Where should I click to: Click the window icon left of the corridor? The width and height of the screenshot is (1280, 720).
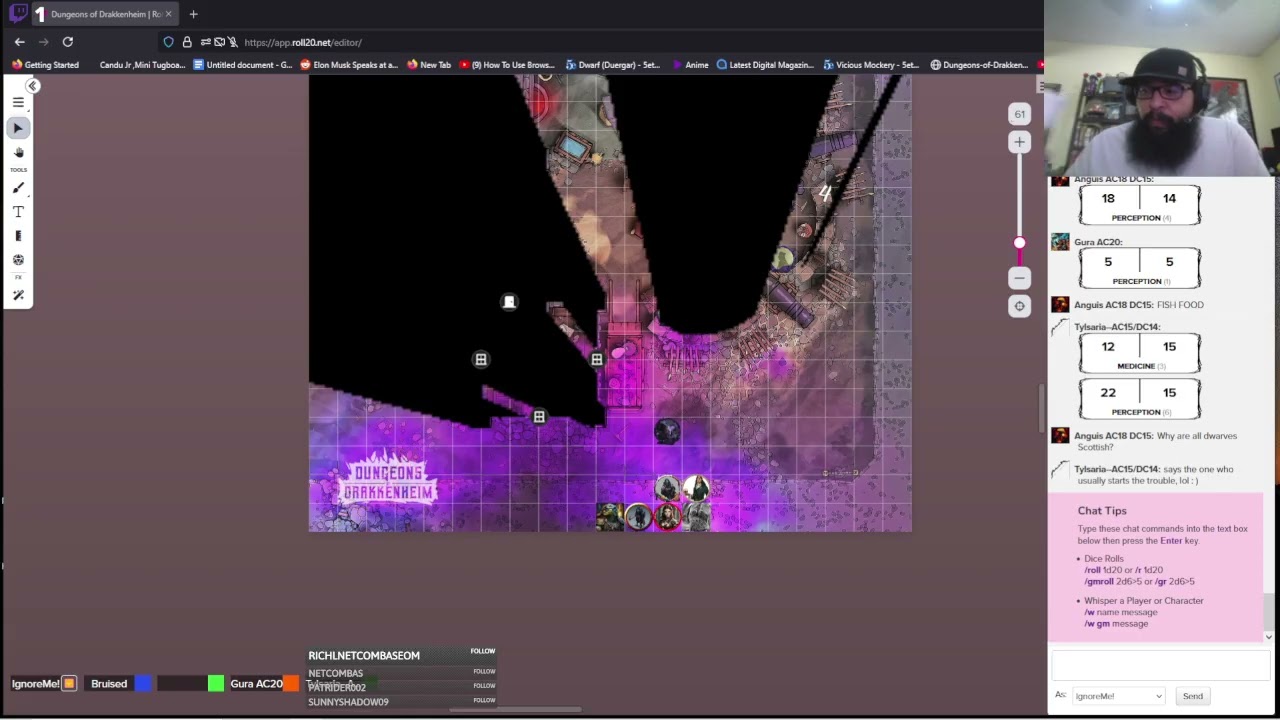coord(481,359)
